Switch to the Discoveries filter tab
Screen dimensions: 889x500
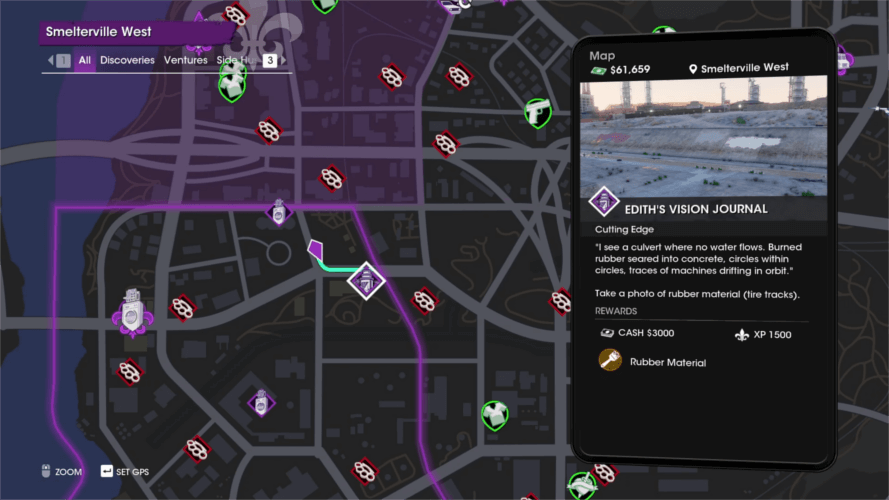(x=127, y=60)
